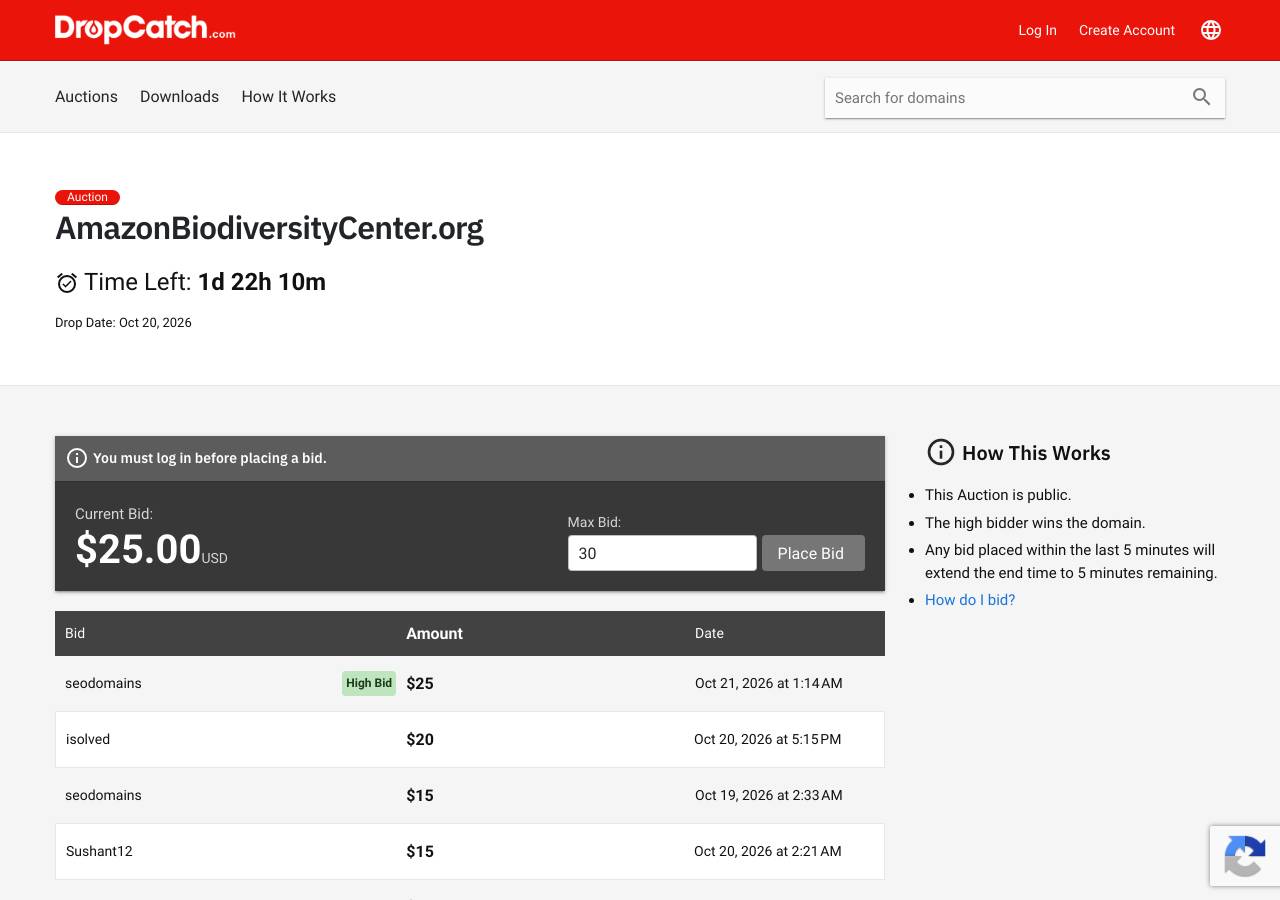Click the Bid column header
Viewport: 1280px width, 900px height.
click(75, 633)
